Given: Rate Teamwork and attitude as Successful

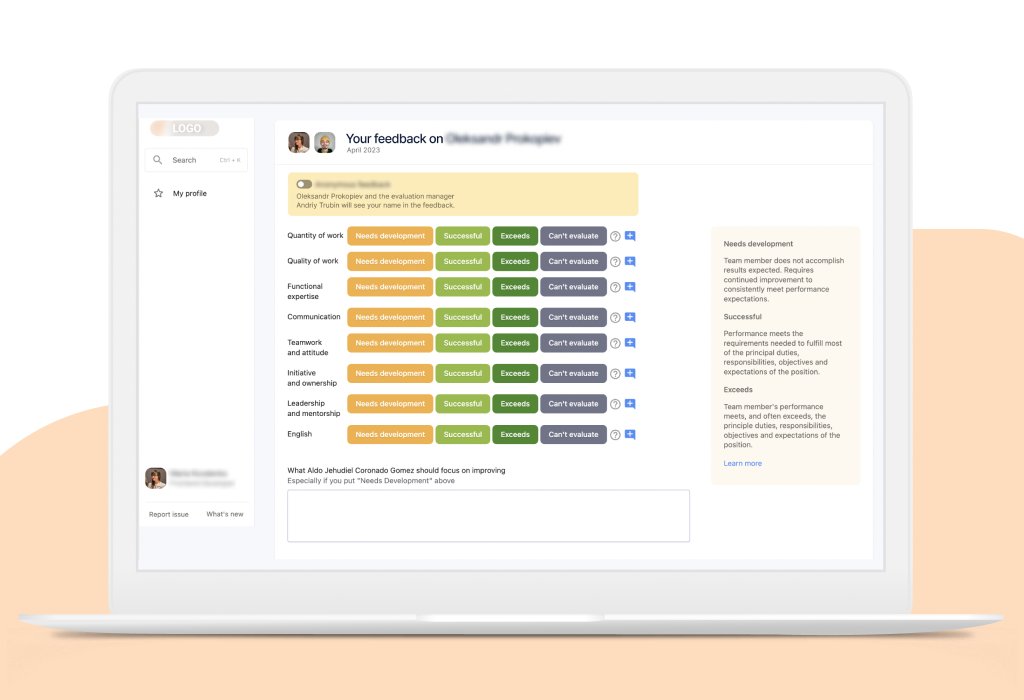Looking at the screenshot, I should pyautogui.click(x=462, y=343).
